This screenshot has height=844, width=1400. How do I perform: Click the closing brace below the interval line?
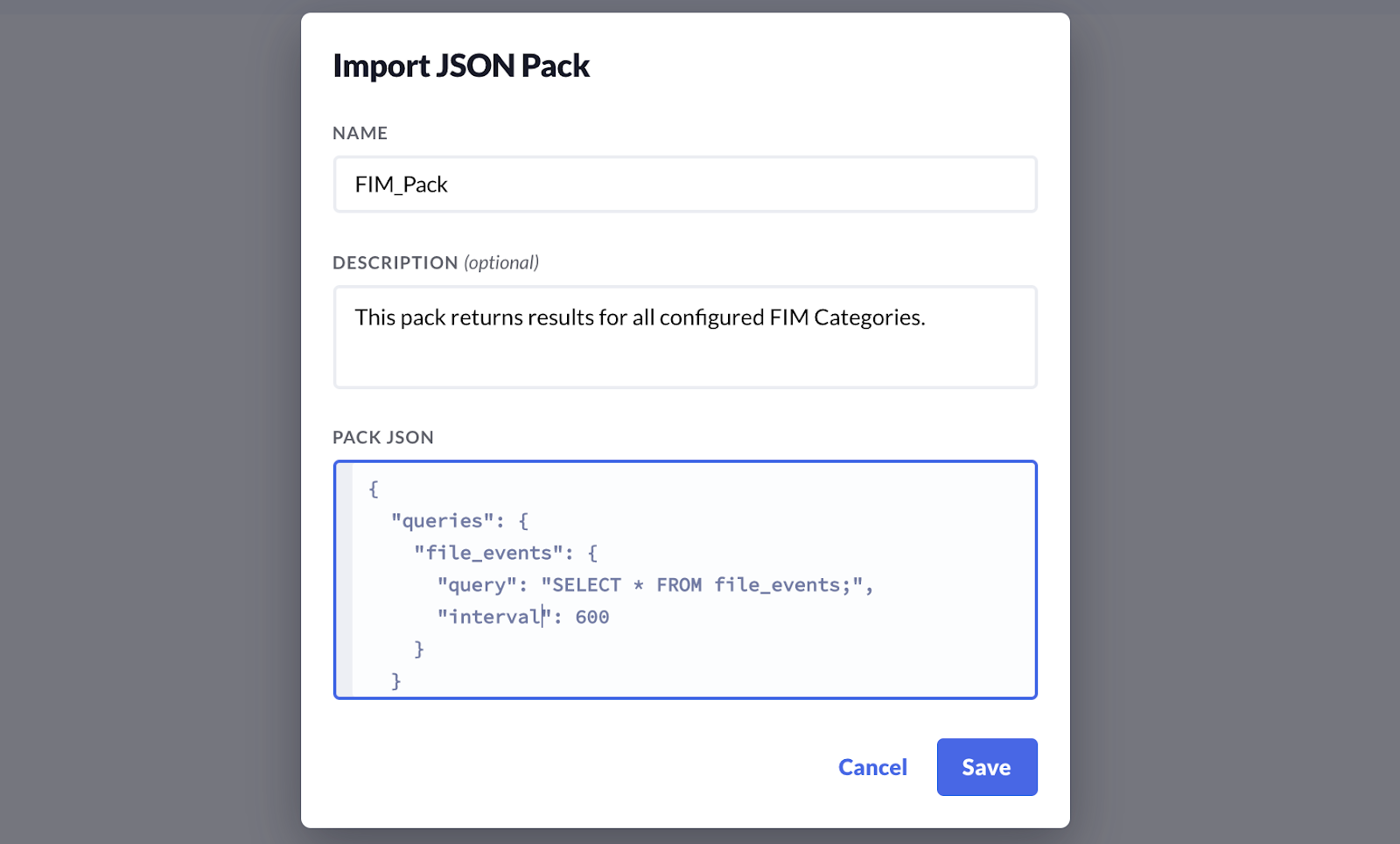[x=419, y=649]
